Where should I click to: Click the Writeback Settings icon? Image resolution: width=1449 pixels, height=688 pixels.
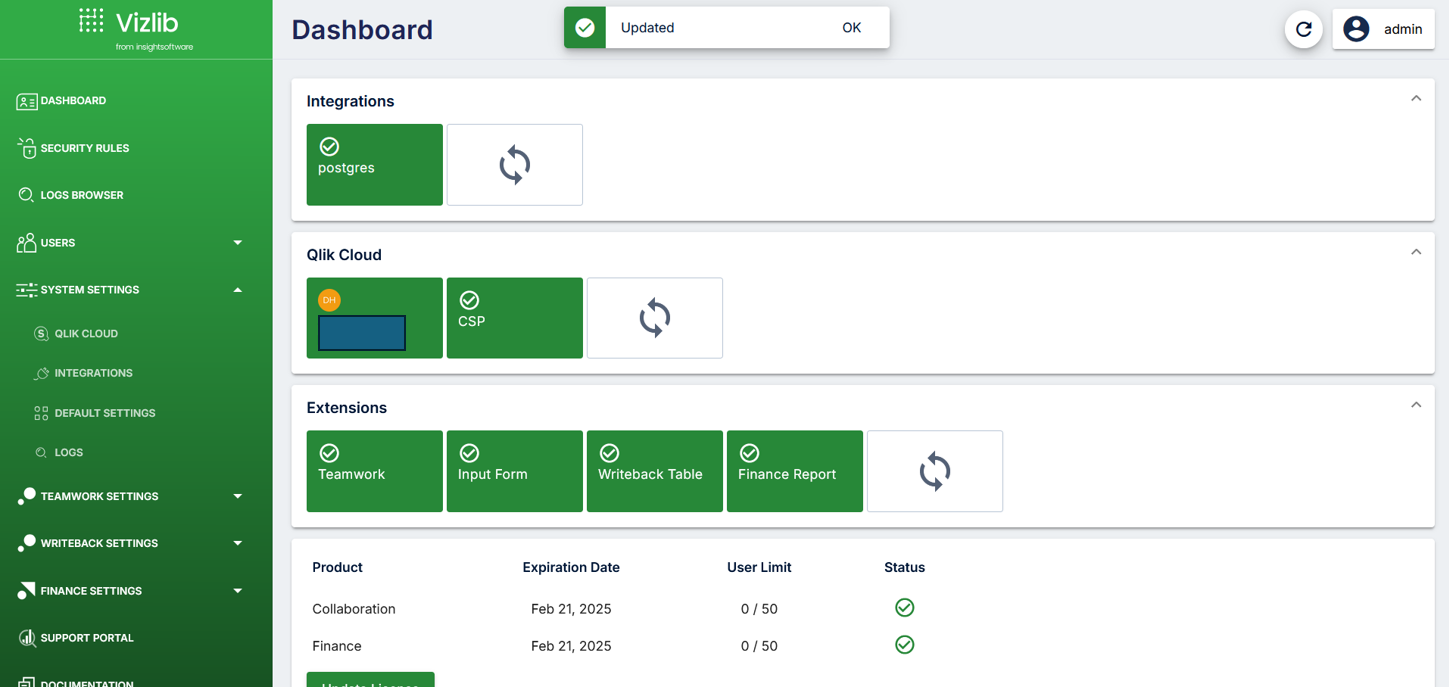click(x=27, y=543)
